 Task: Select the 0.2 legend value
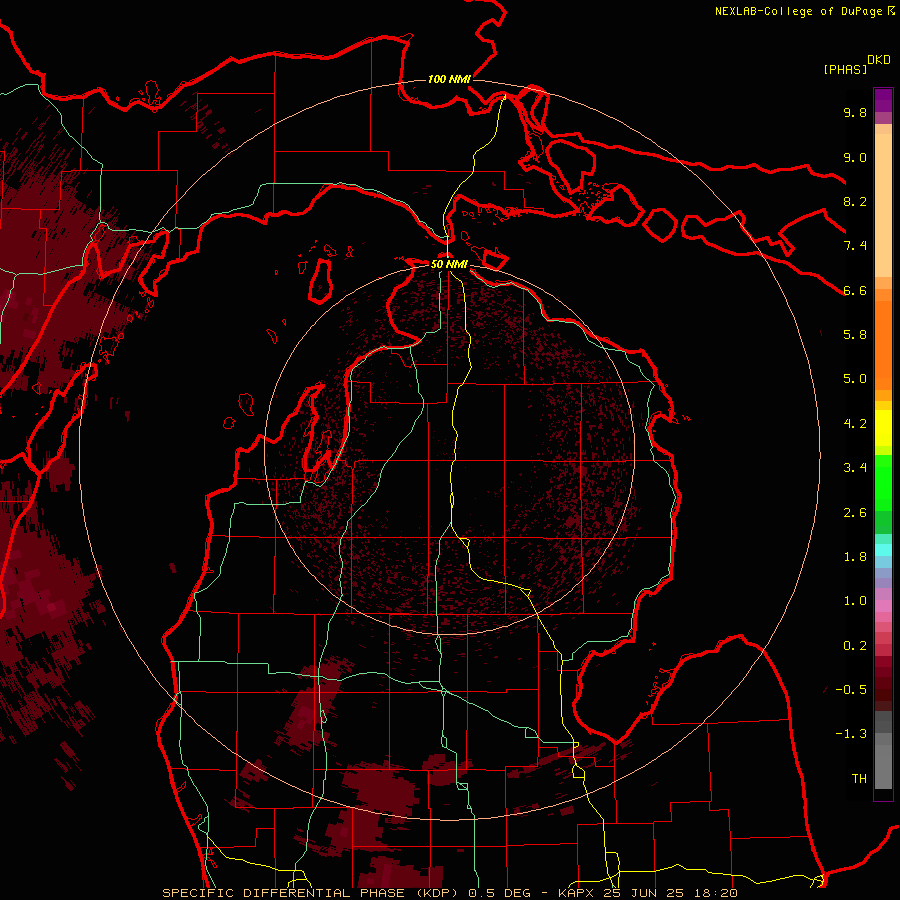pos(855,646)
